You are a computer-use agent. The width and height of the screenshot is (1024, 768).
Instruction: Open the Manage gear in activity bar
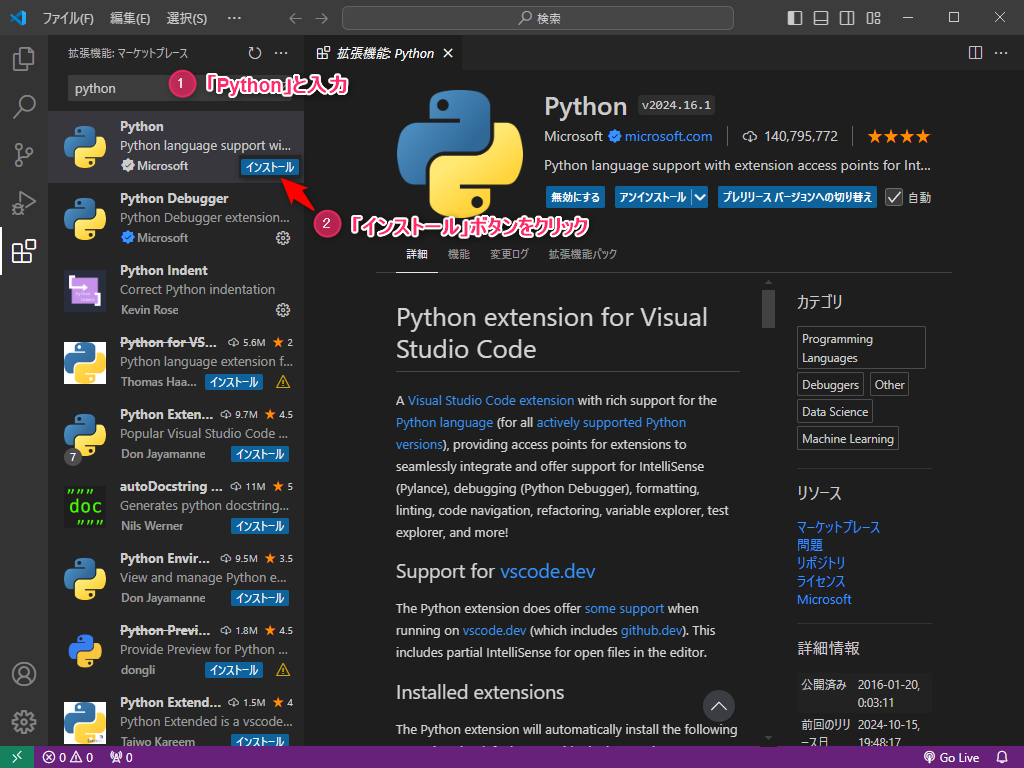pos(24,721)
